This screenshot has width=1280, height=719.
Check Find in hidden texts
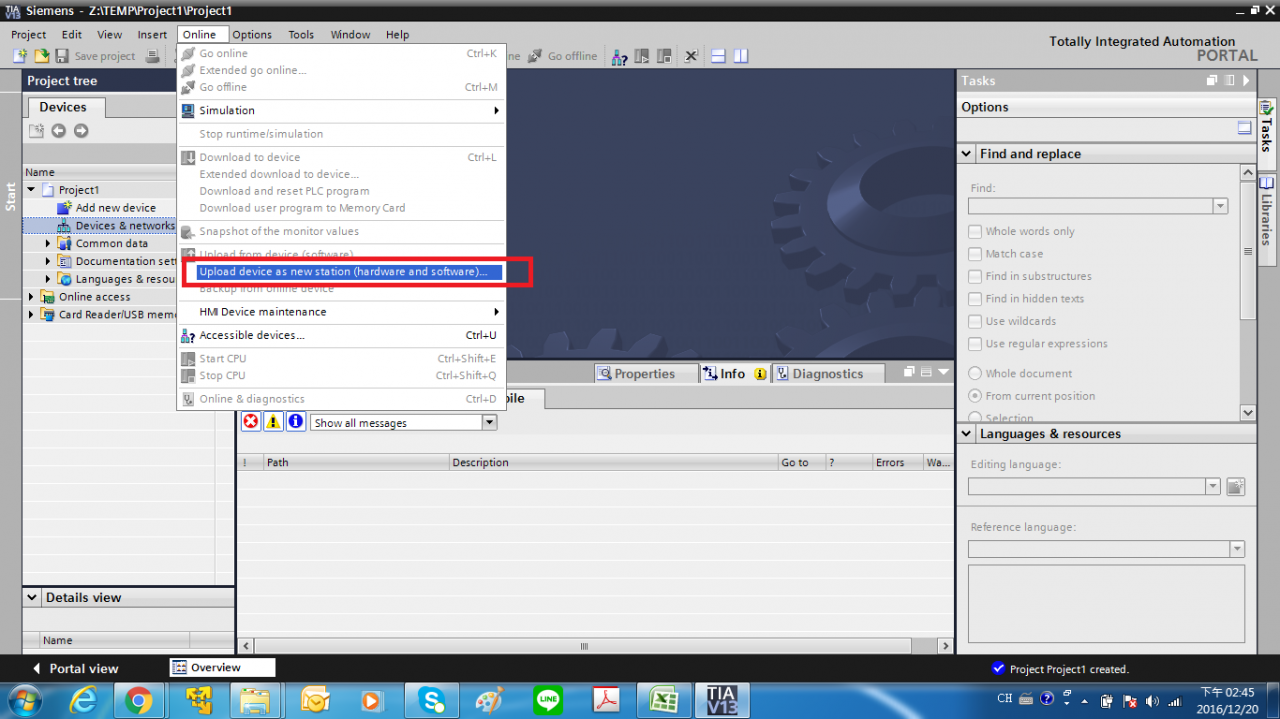(975, 299)
